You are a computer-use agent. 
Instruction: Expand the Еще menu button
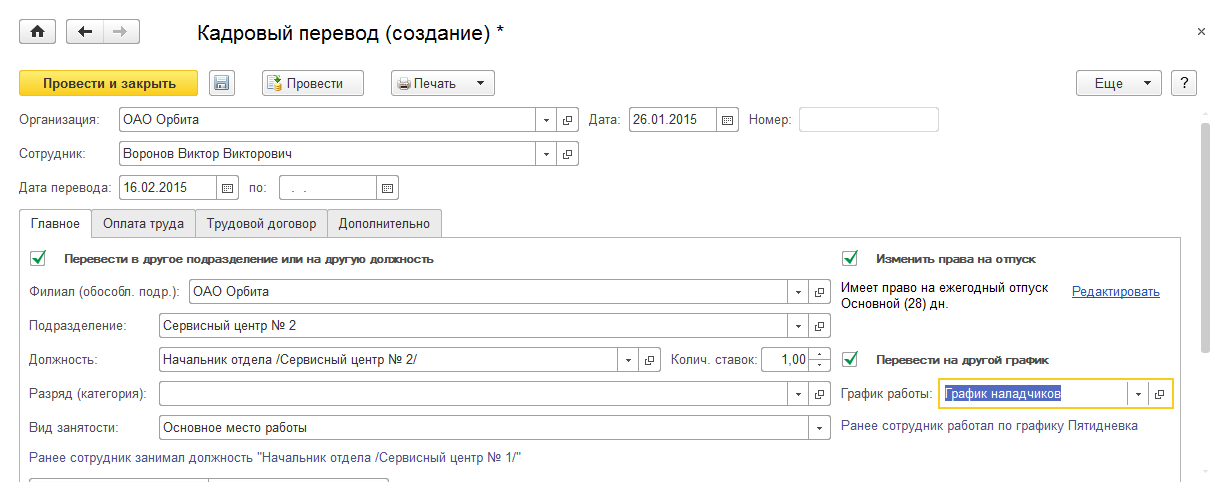click(1118, 84)
